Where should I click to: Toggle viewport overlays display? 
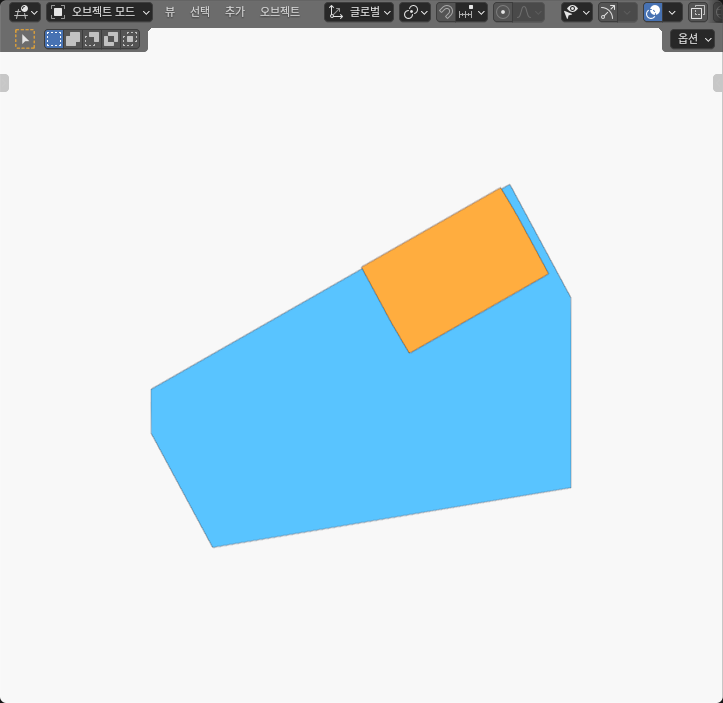[x=653, y=12]
